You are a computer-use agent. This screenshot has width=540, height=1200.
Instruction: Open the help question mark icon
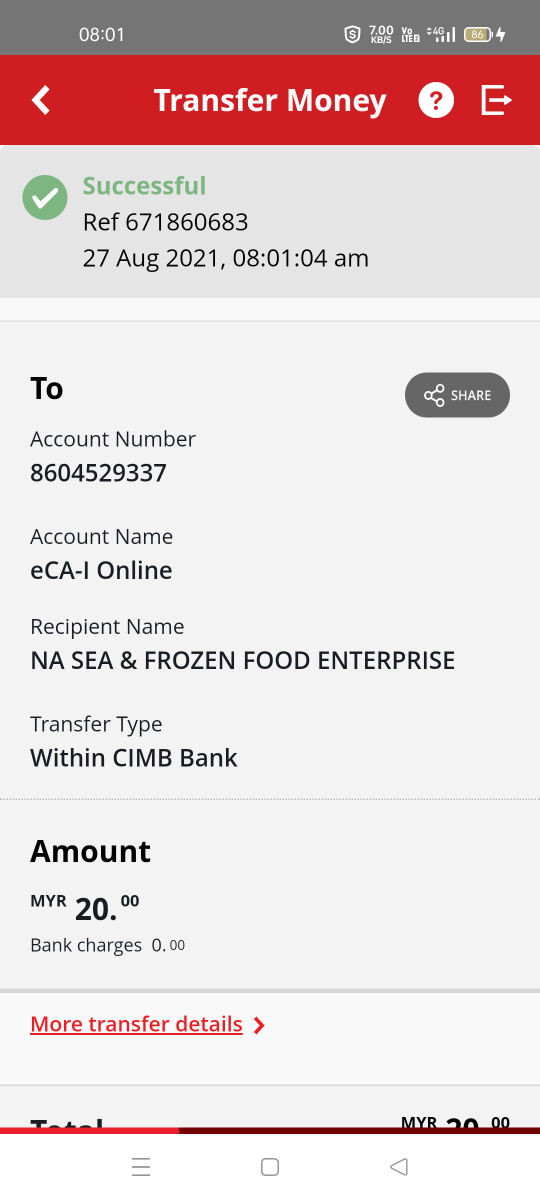(x=436, y=100)
